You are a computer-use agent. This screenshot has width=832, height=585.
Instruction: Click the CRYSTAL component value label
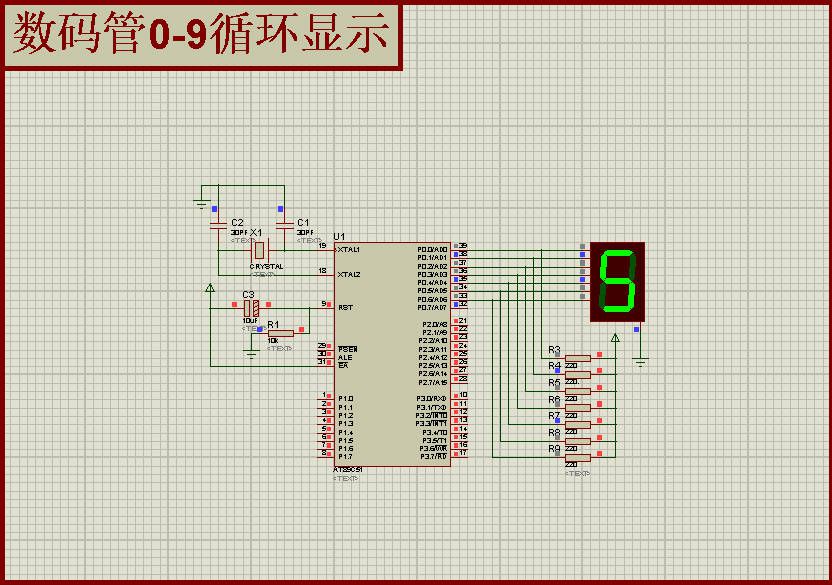click(x=266, y=266)
